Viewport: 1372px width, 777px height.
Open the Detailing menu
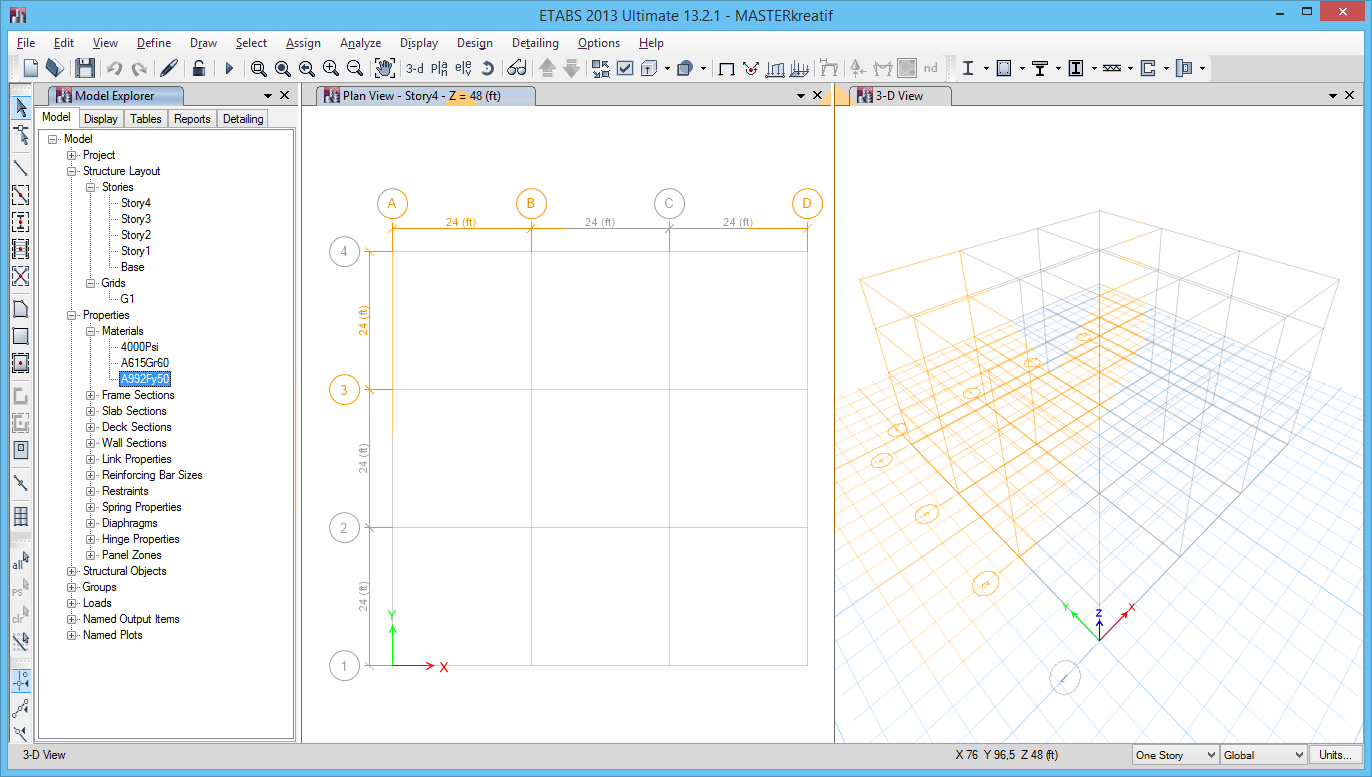tap(535, 43)
